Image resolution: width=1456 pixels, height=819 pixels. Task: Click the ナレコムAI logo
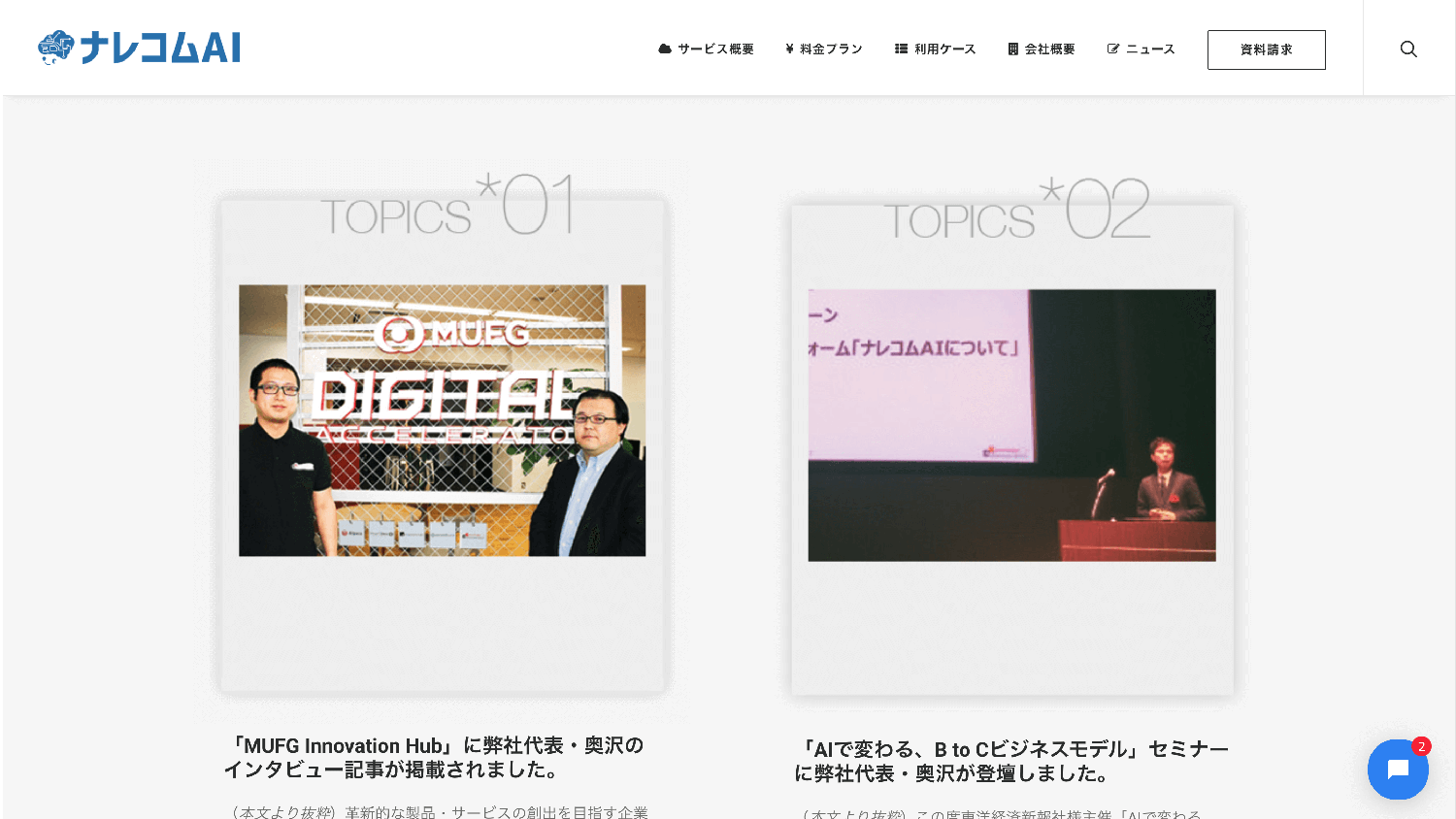point(139,48)
